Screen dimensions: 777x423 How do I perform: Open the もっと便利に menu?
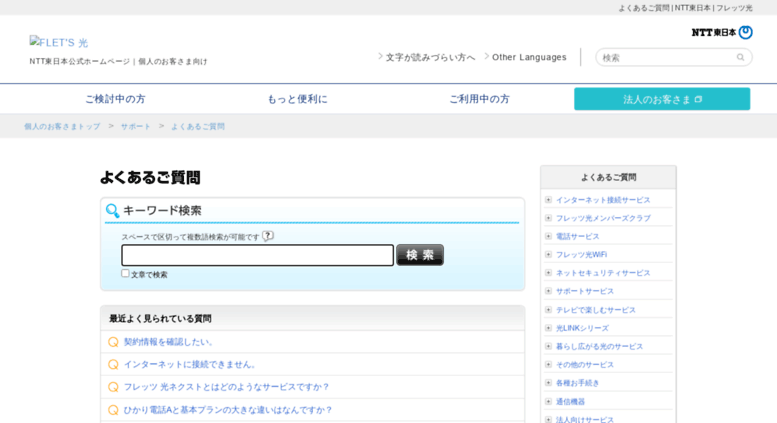click(297, 99)
